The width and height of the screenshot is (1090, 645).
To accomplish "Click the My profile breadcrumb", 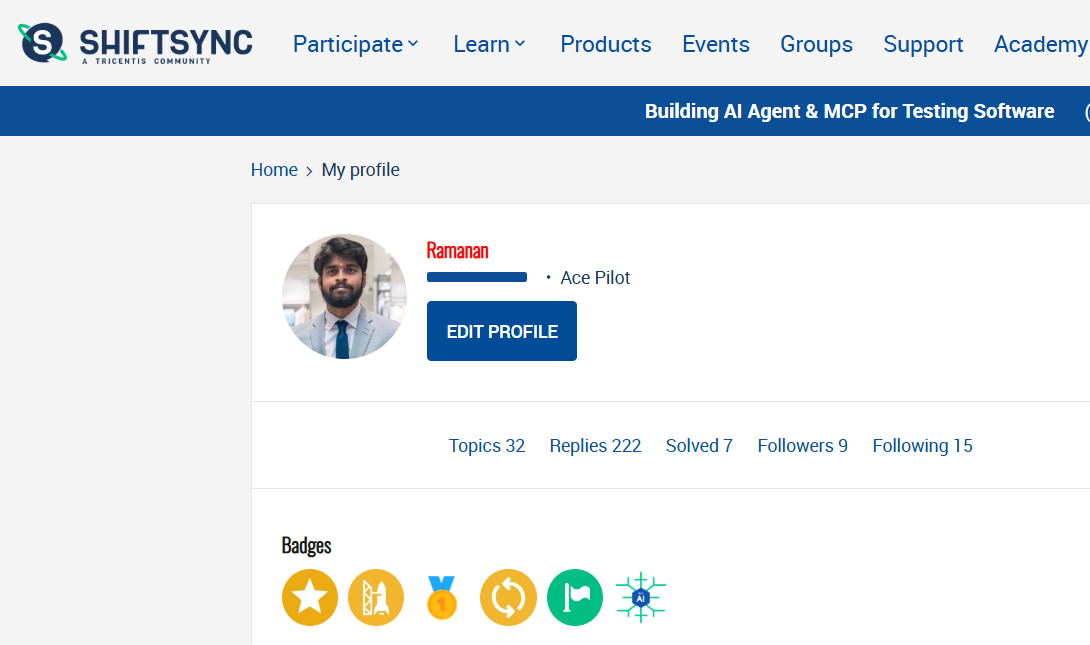I will tap(360, 170).
